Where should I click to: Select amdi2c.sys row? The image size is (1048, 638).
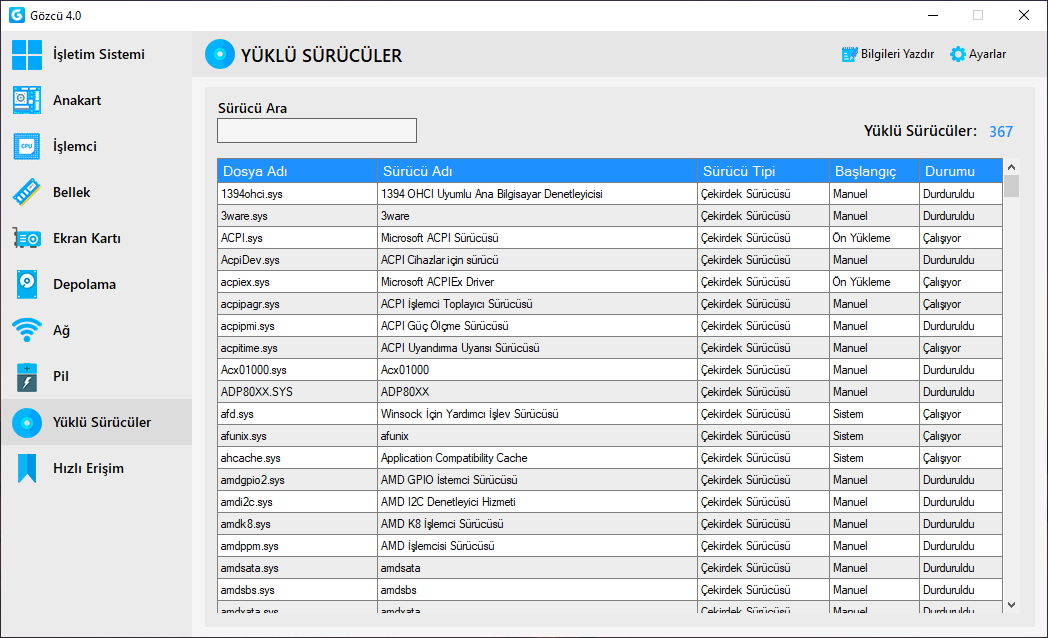pyautogui.click(x=610, y=502)
